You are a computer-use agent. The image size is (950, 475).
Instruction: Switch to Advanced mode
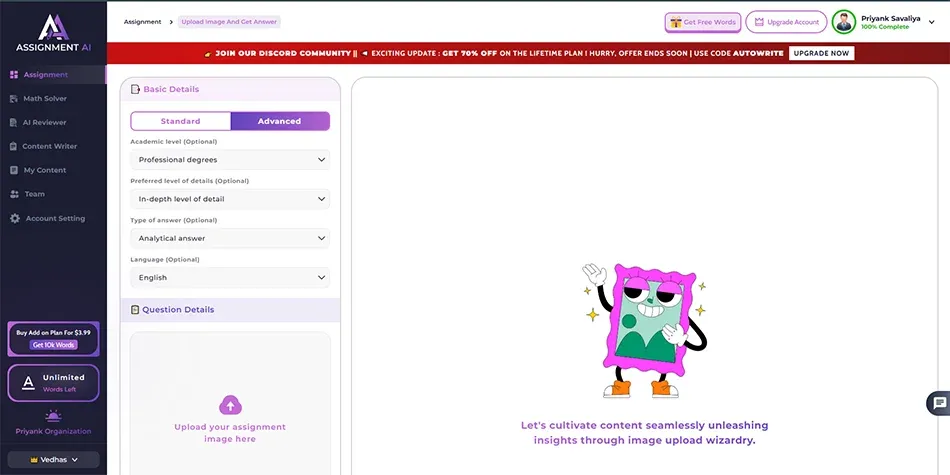pos(280,121)
